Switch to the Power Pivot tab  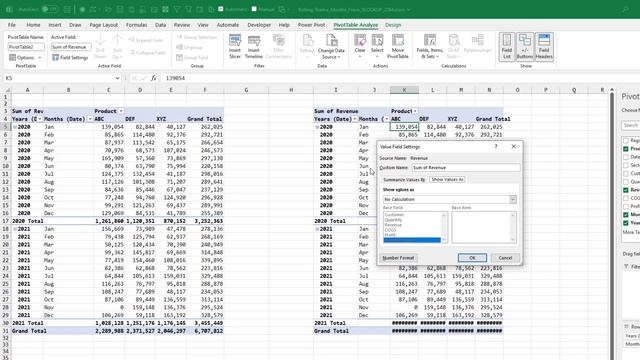pyautogui.click(x=311, y=25)
